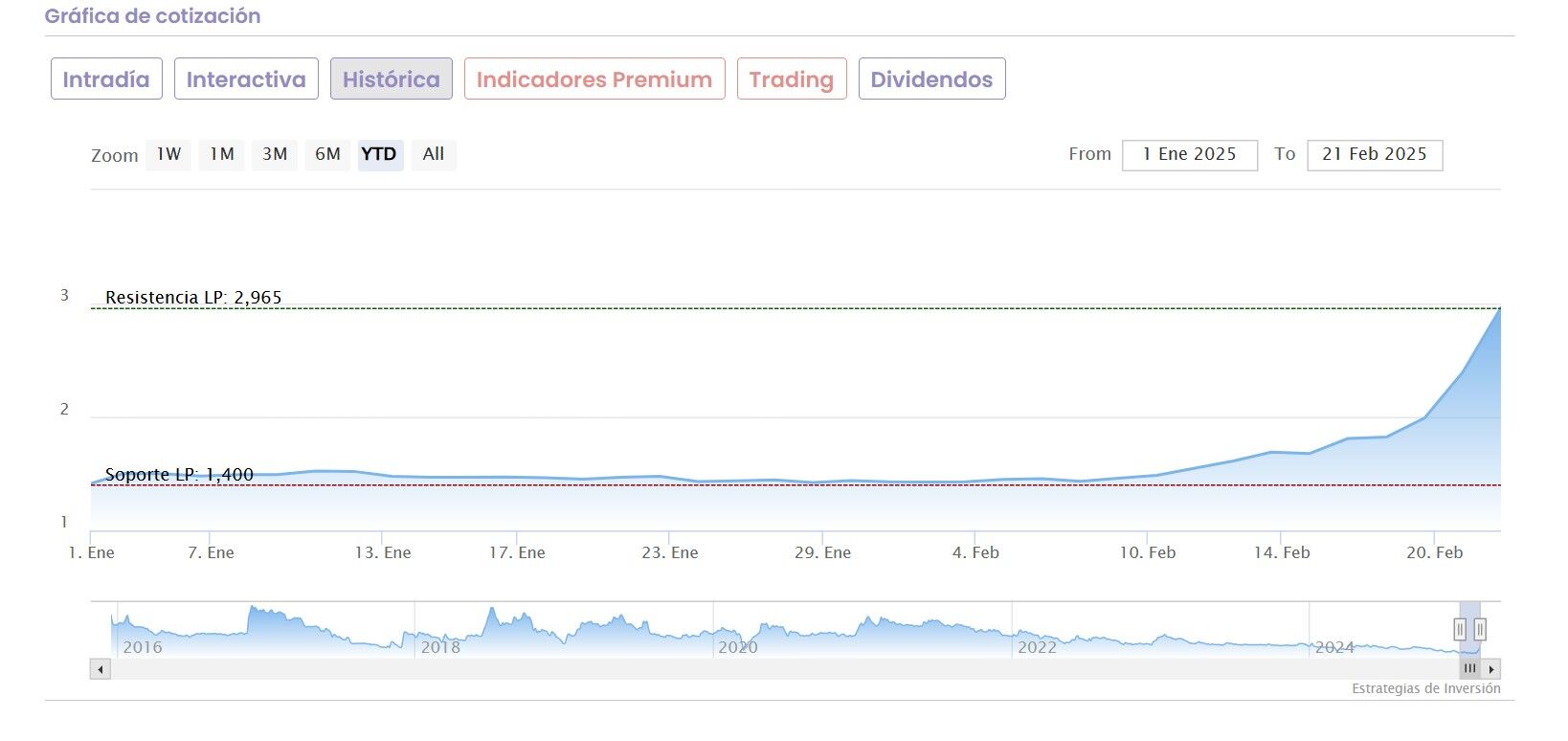Open Indicadores Premium tab
The height and width of the screenshot is (741, 1568).
coord(594,79)
